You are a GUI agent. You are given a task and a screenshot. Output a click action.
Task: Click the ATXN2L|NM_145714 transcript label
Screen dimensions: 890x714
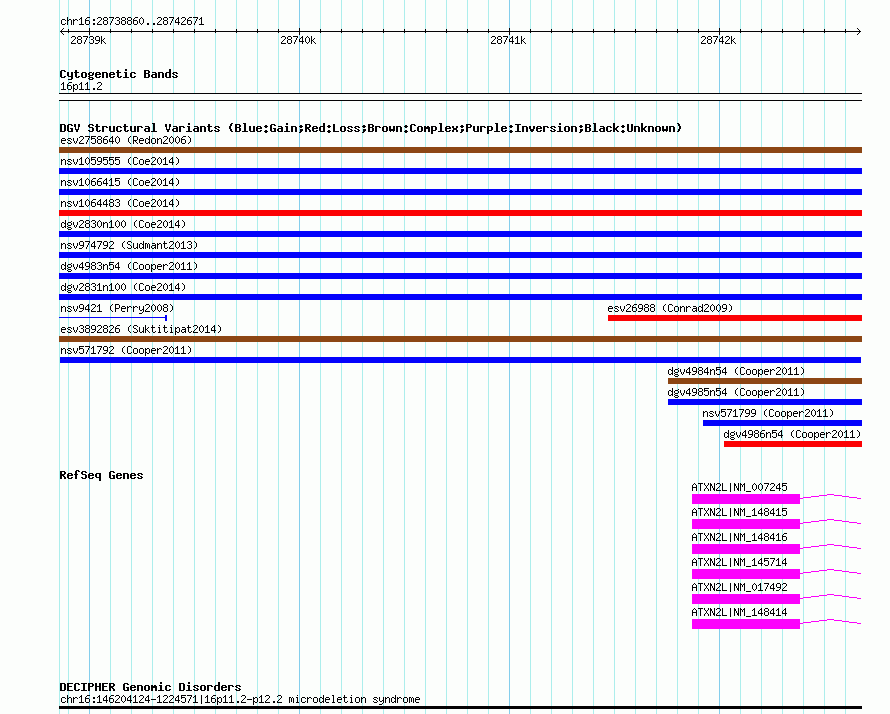(740, 562)
